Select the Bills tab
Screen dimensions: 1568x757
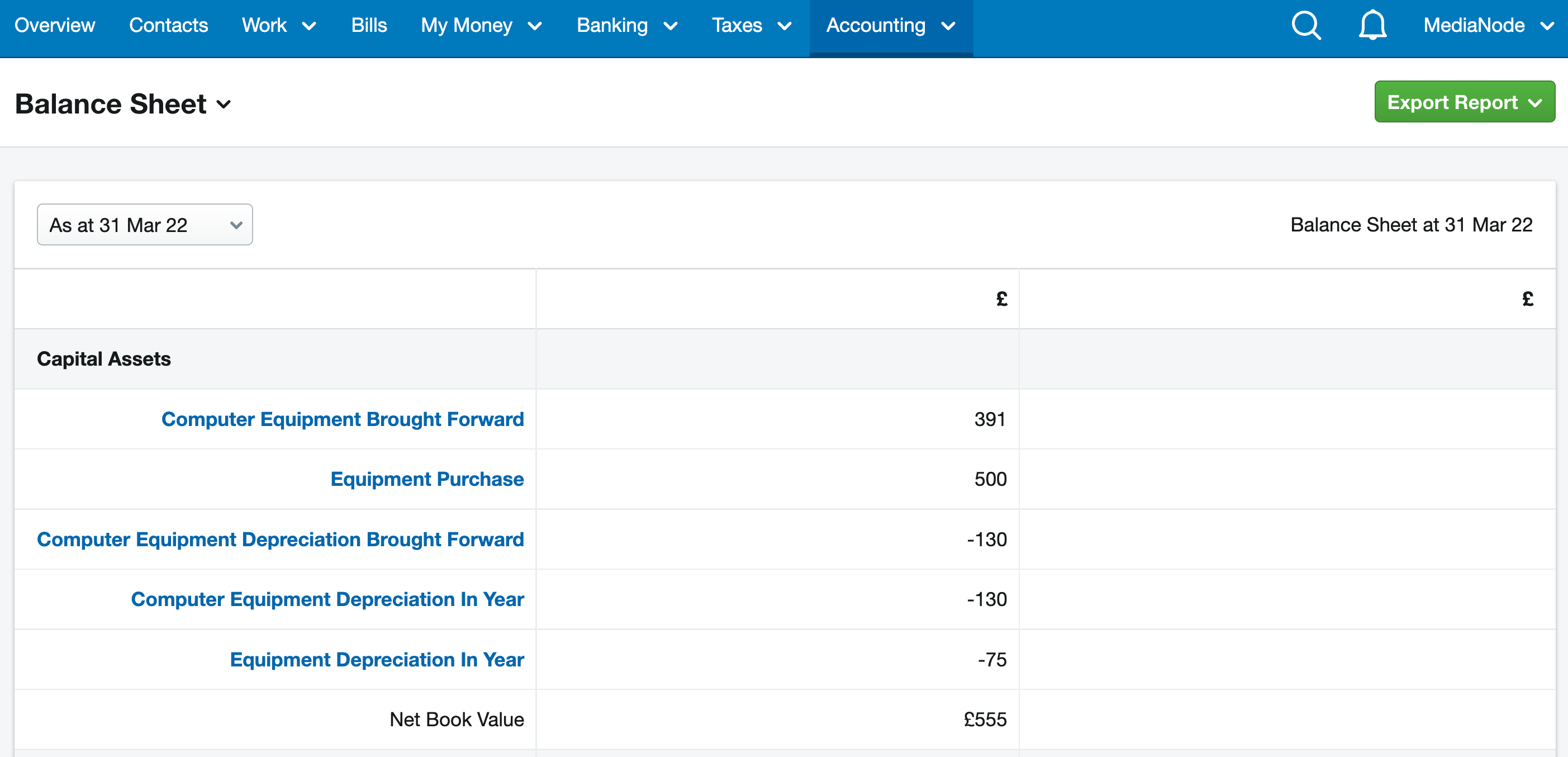[369, 26]
